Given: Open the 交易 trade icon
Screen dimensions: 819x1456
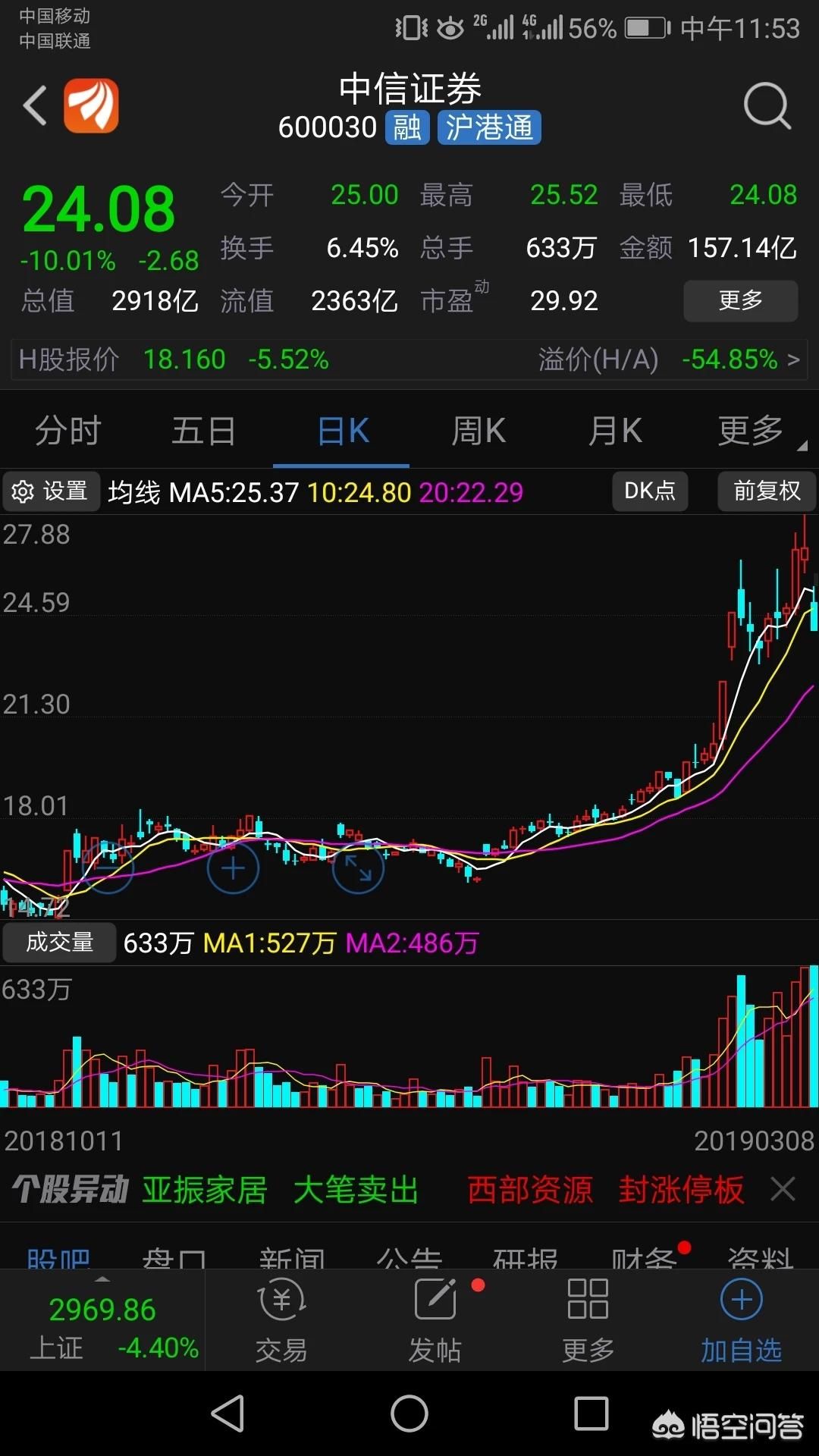Looking at the screenshot, I should (x=281, y=1320).
